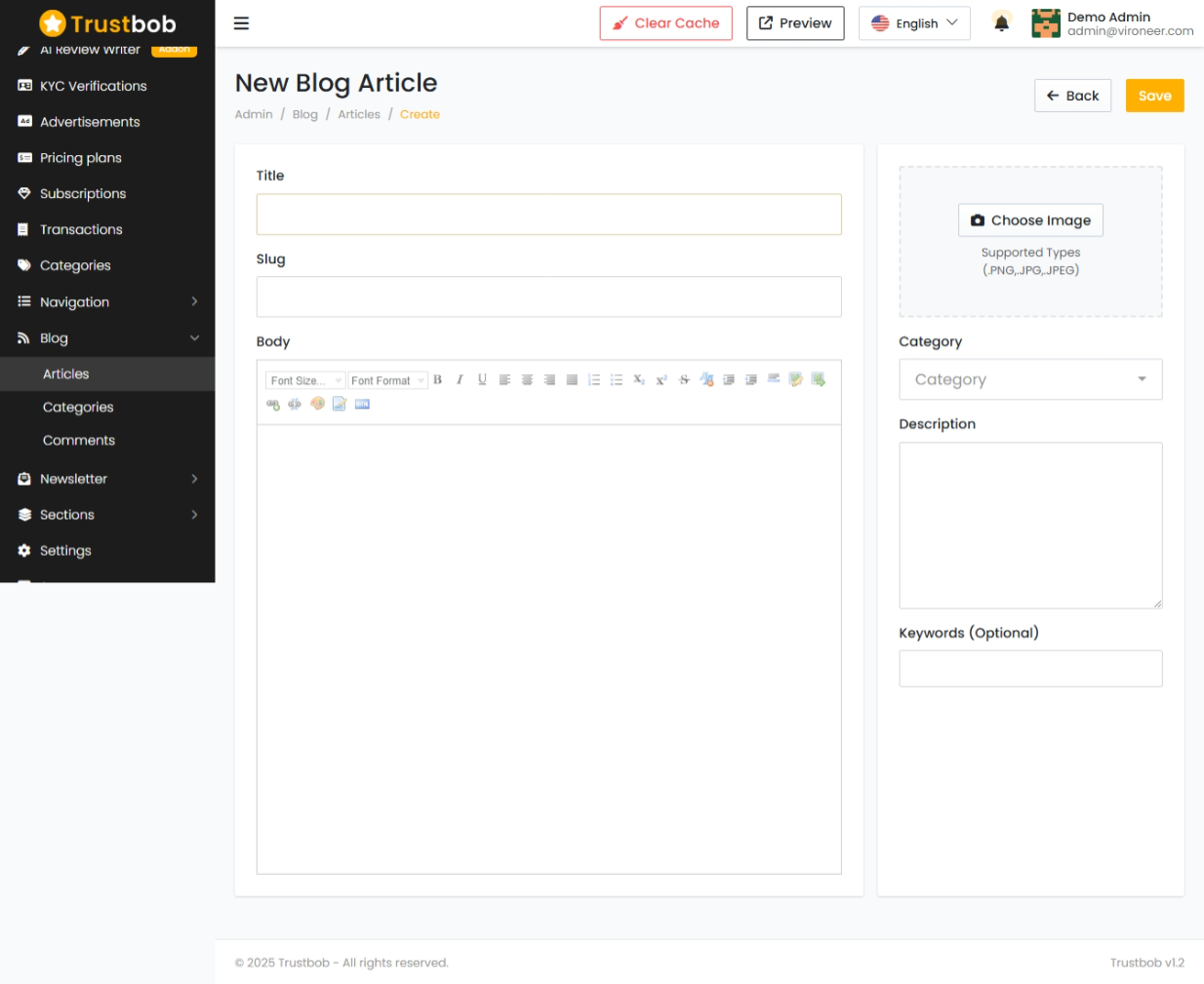Viewport: 1204px width, 984px height.
Task: Click the remove link icon in editor
Action: [295, 404]
